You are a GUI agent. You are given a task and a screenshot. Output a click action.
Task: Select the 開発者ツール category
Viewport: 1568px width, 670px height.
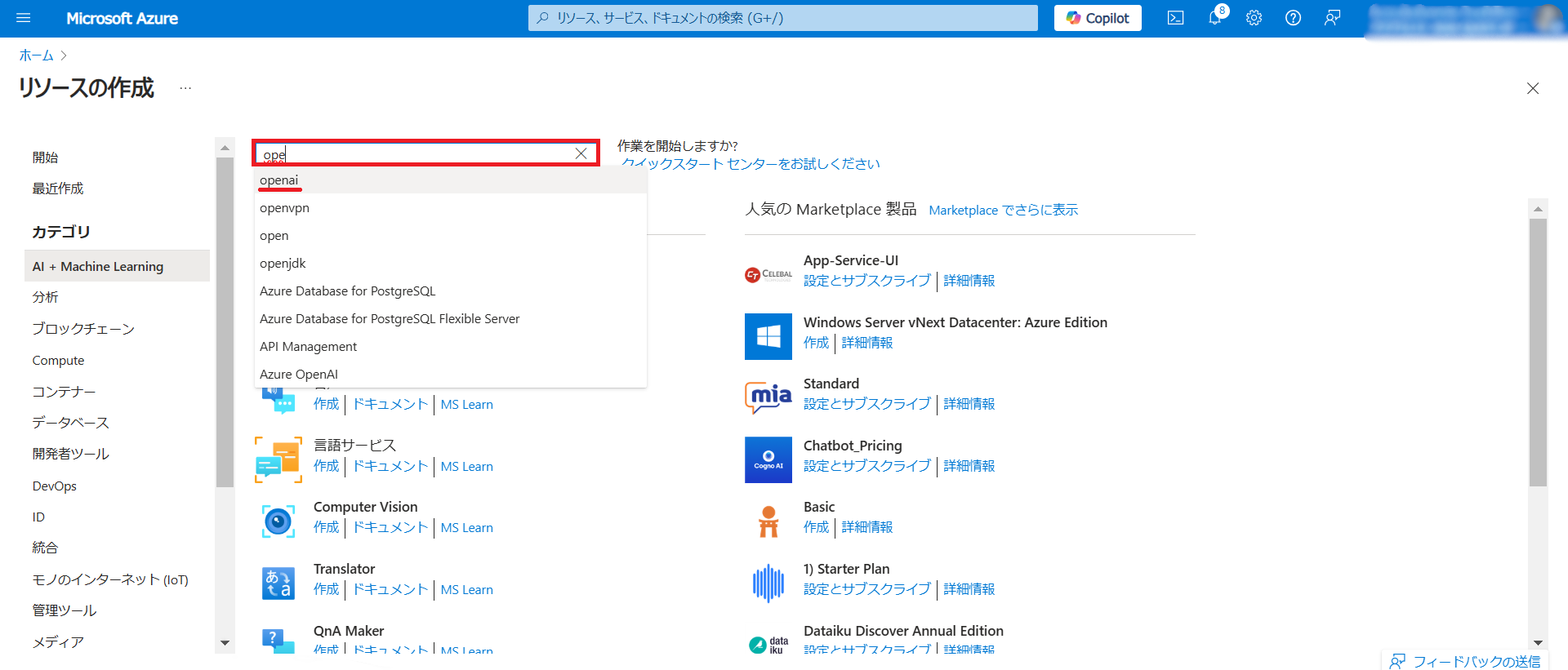click(x=117, y=454)
